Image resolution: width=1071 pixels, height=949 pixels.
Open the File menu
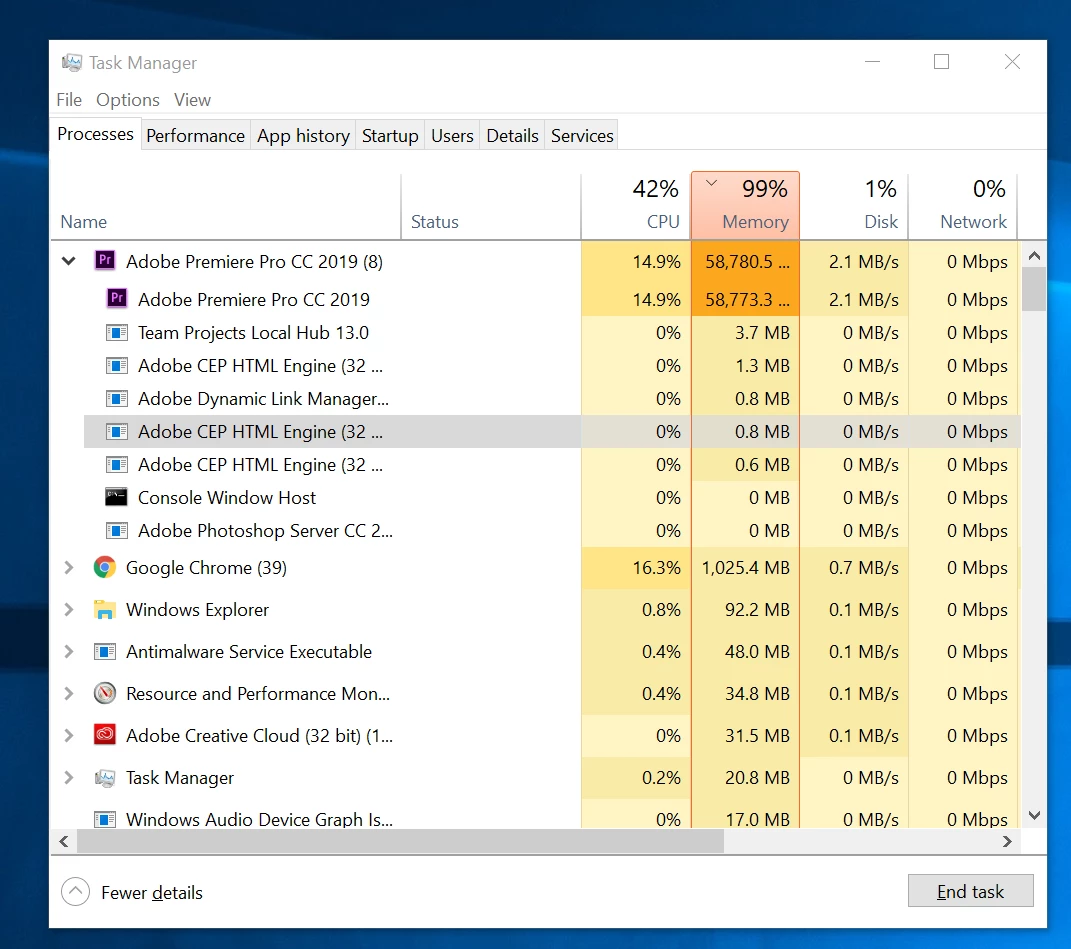[69, 100]
